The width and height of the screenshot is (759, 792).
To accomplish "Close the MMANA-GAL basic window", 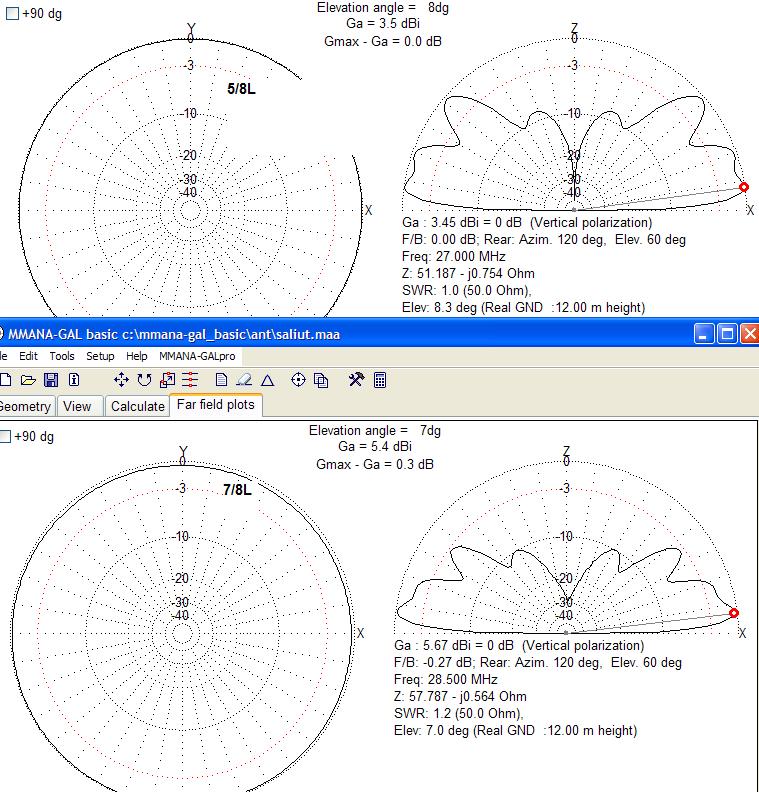I will (x=750, y=334).
